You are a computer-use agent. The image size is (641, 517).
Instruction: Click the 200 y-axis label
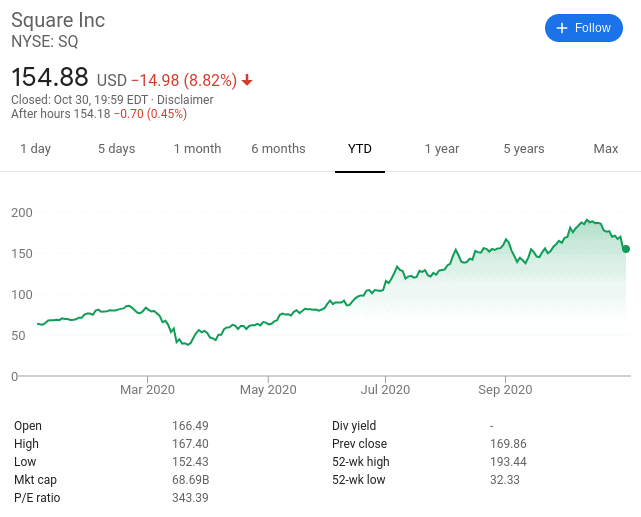[22, 213]
